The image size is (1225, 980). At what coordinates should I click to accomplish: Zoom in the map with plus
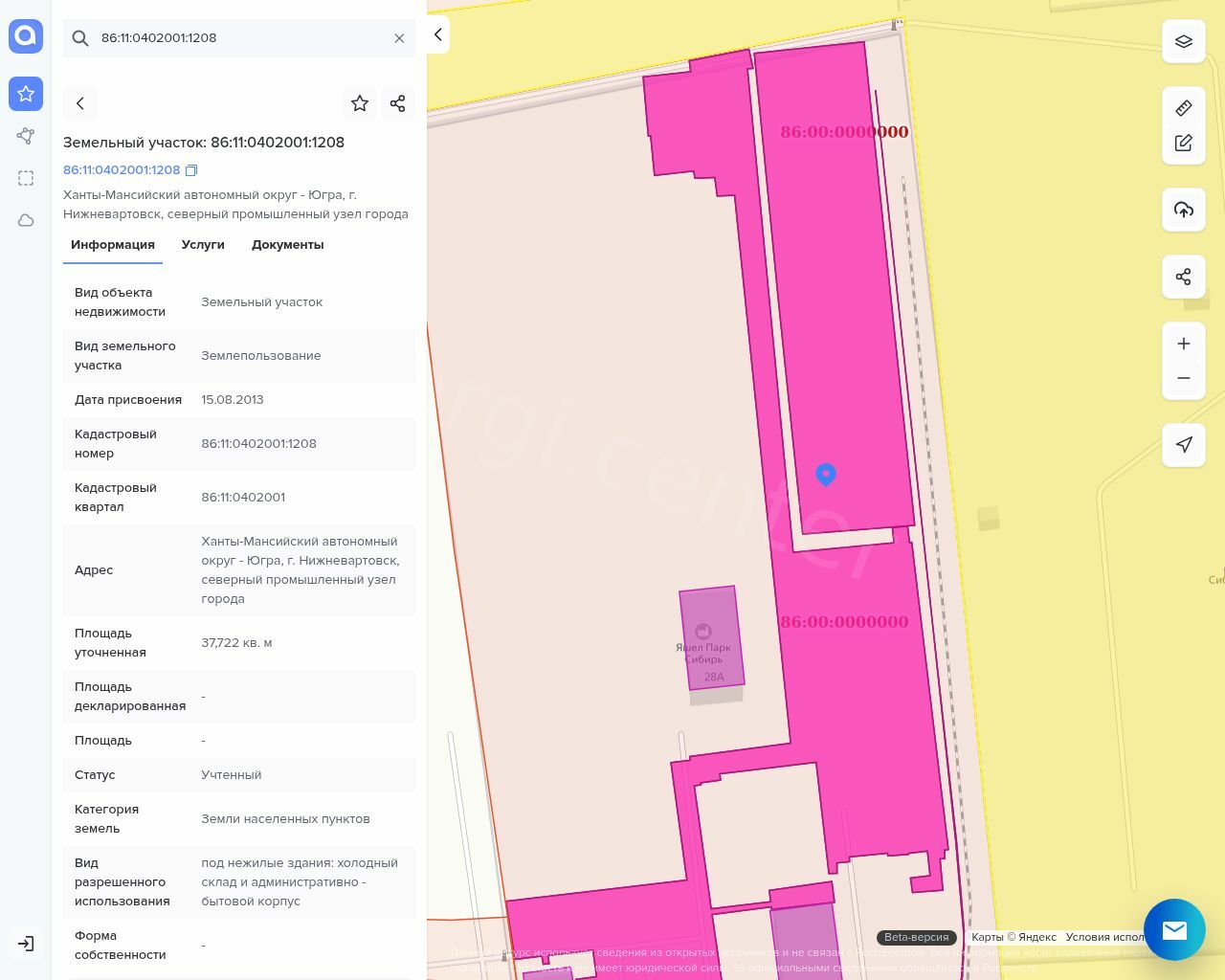(x=1184, y=344)
